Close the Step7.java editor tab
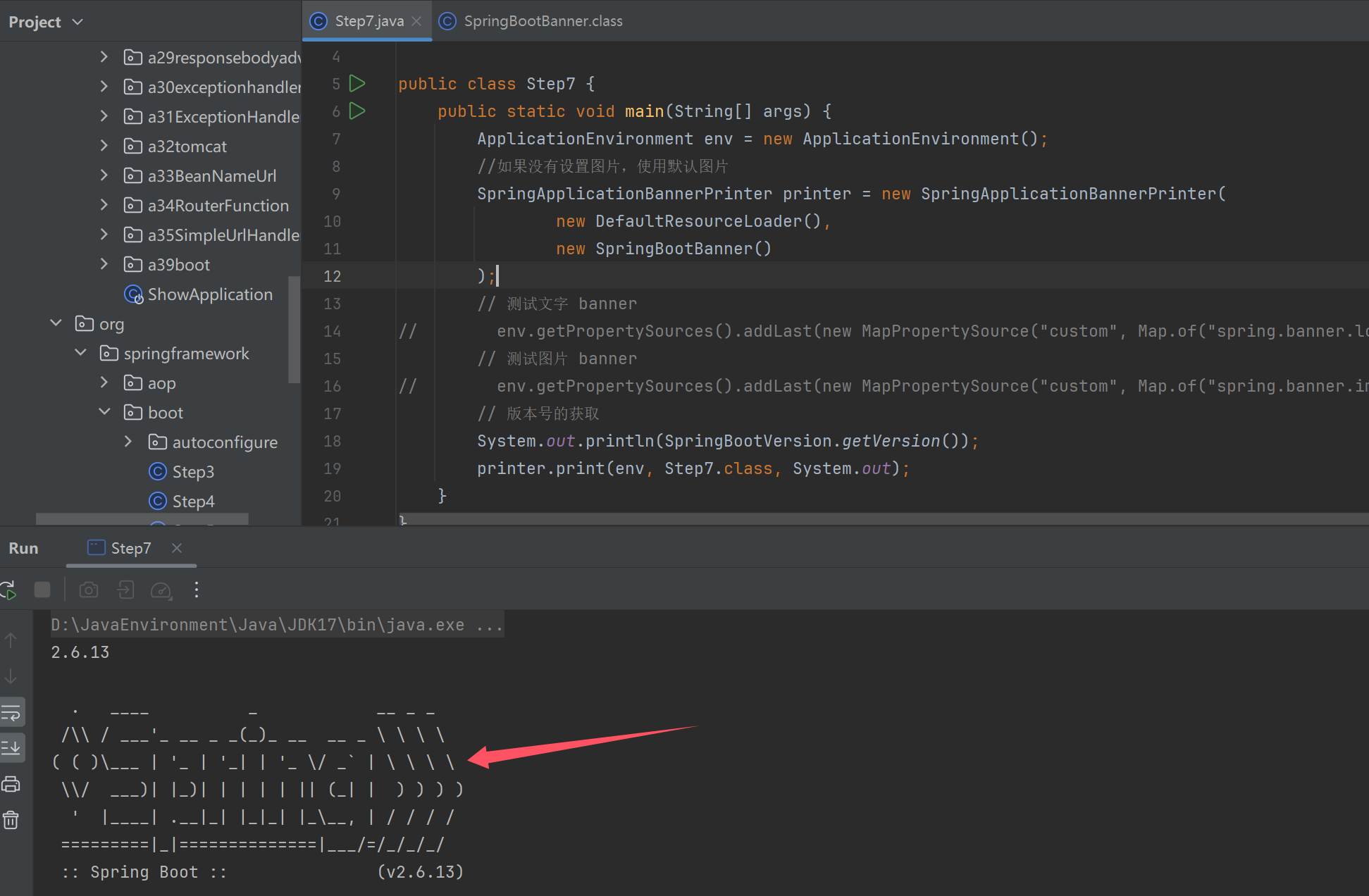The width and height of the screenshot is (1369, 896). coord(416,21)
